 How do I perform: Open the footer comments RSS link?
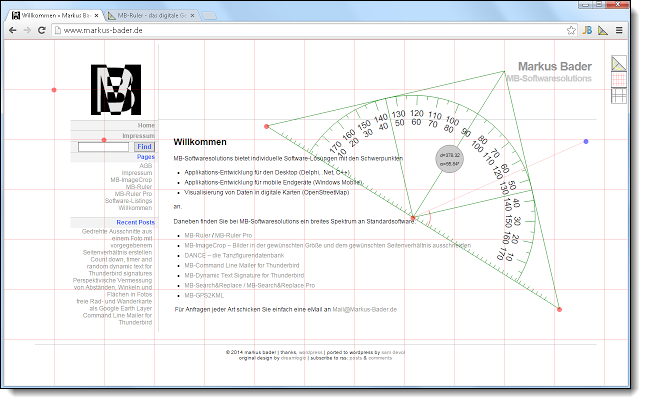[x=380, y=358]
